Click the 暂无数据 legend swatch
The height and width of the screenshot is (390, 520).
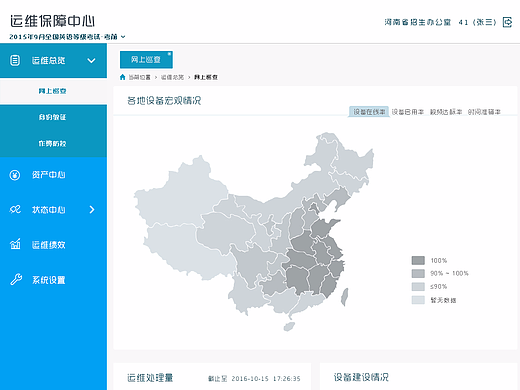(x=418, y=300)
